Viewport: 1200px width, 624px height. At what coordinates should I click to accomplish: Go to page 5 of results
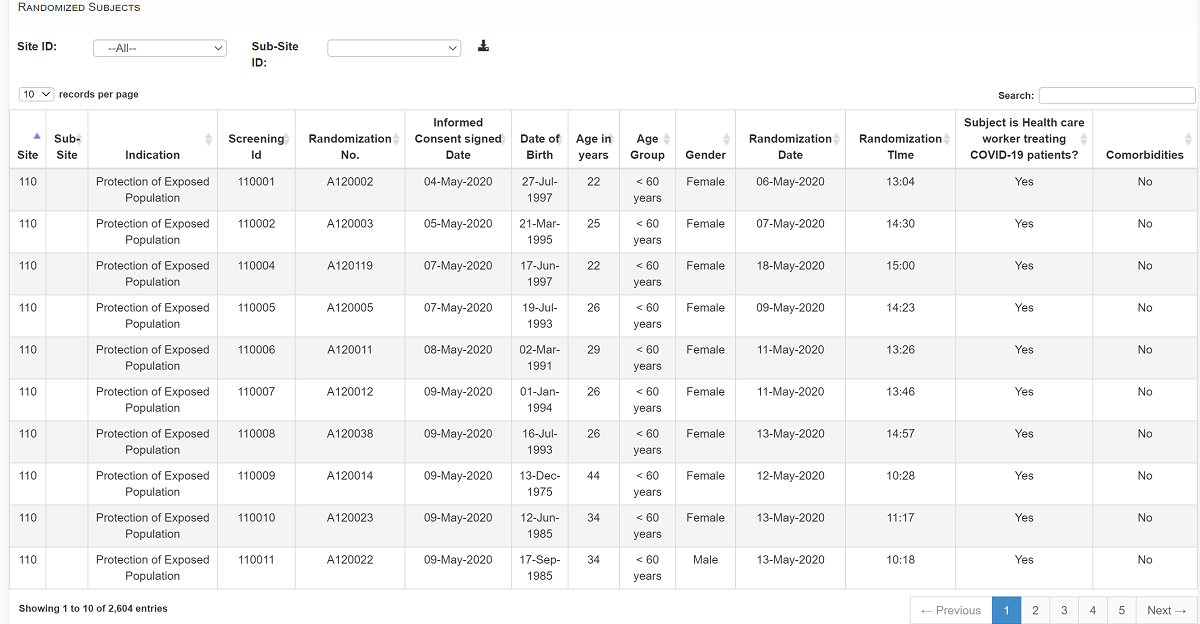point(1122,610)
